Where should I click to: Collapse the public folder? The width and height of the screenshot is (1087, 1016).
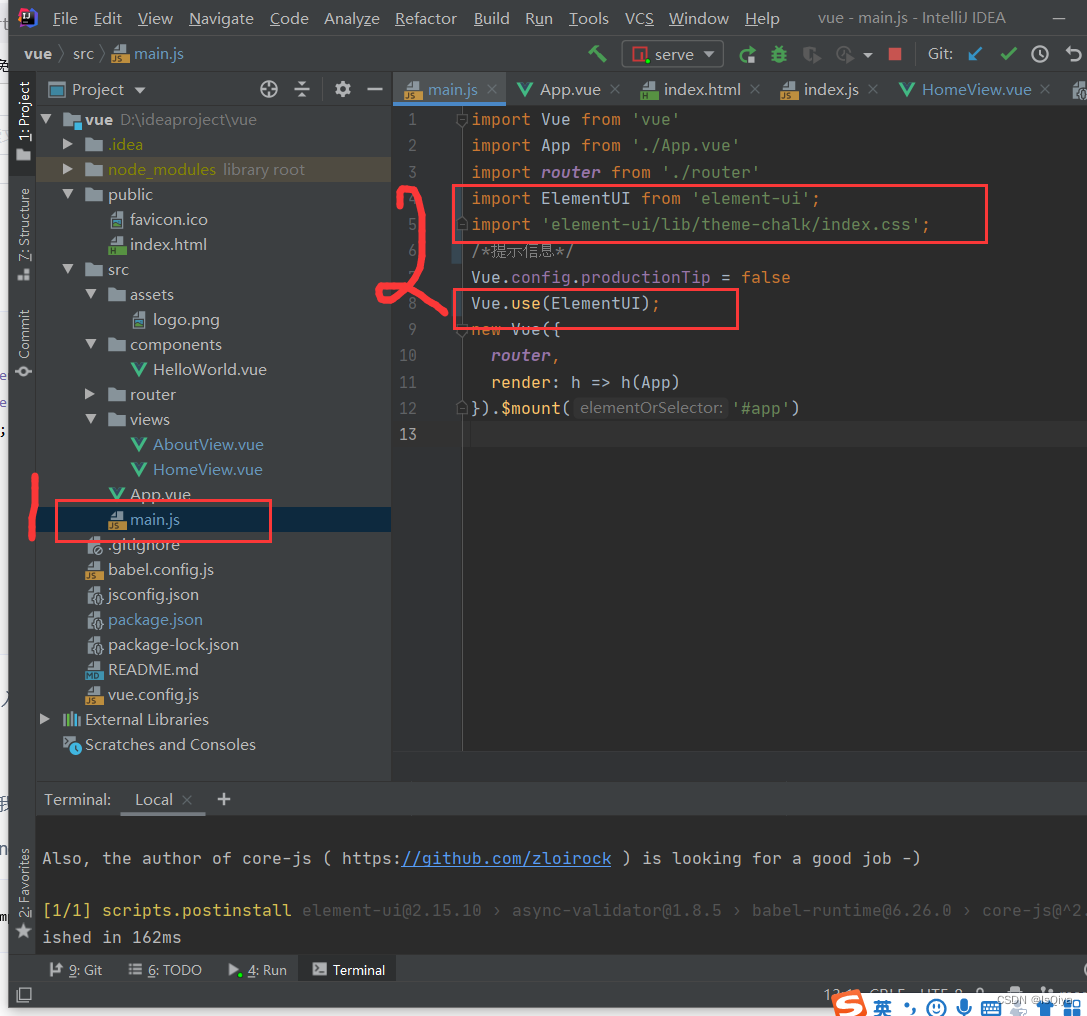(x=68, y=194)
